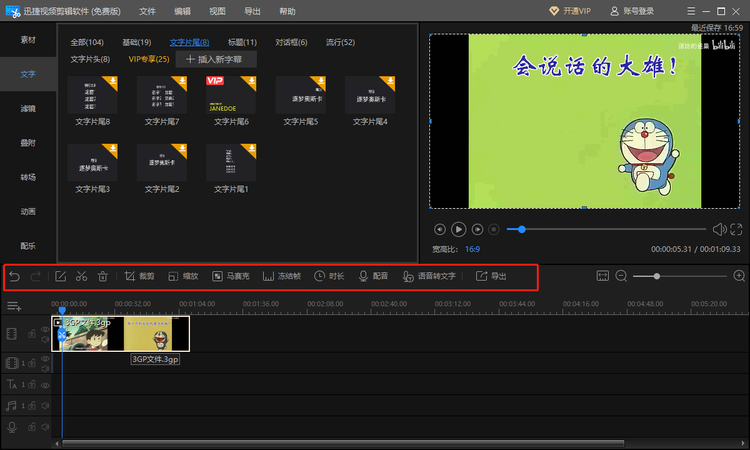Split the clip with the scissors tool
Viewport: 750px width, 450px height.
coord(81,276)
